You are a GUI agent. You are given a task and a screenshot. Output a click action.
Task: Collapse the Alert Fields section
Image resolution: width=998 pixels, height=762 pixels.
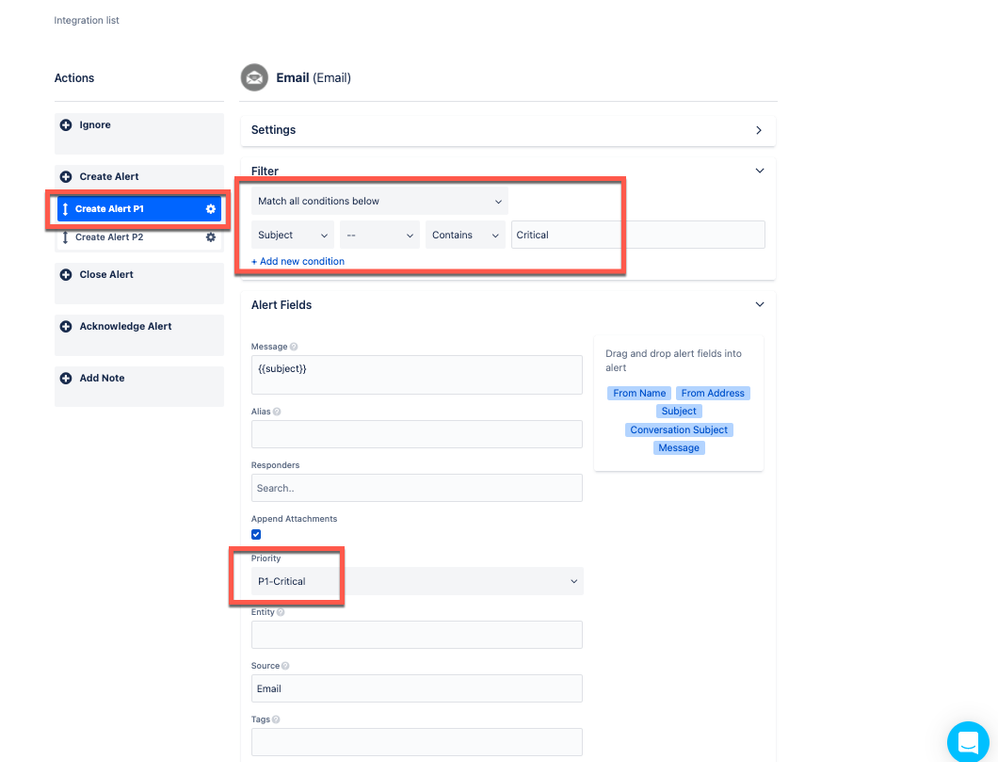pyautogui.click(x=759, y=304)
